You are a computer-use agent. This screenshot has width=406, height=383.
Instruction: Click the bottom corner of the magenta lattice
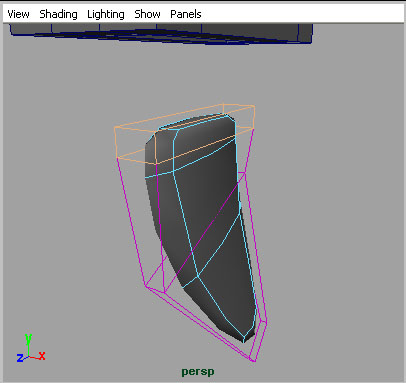coord(252,360)
